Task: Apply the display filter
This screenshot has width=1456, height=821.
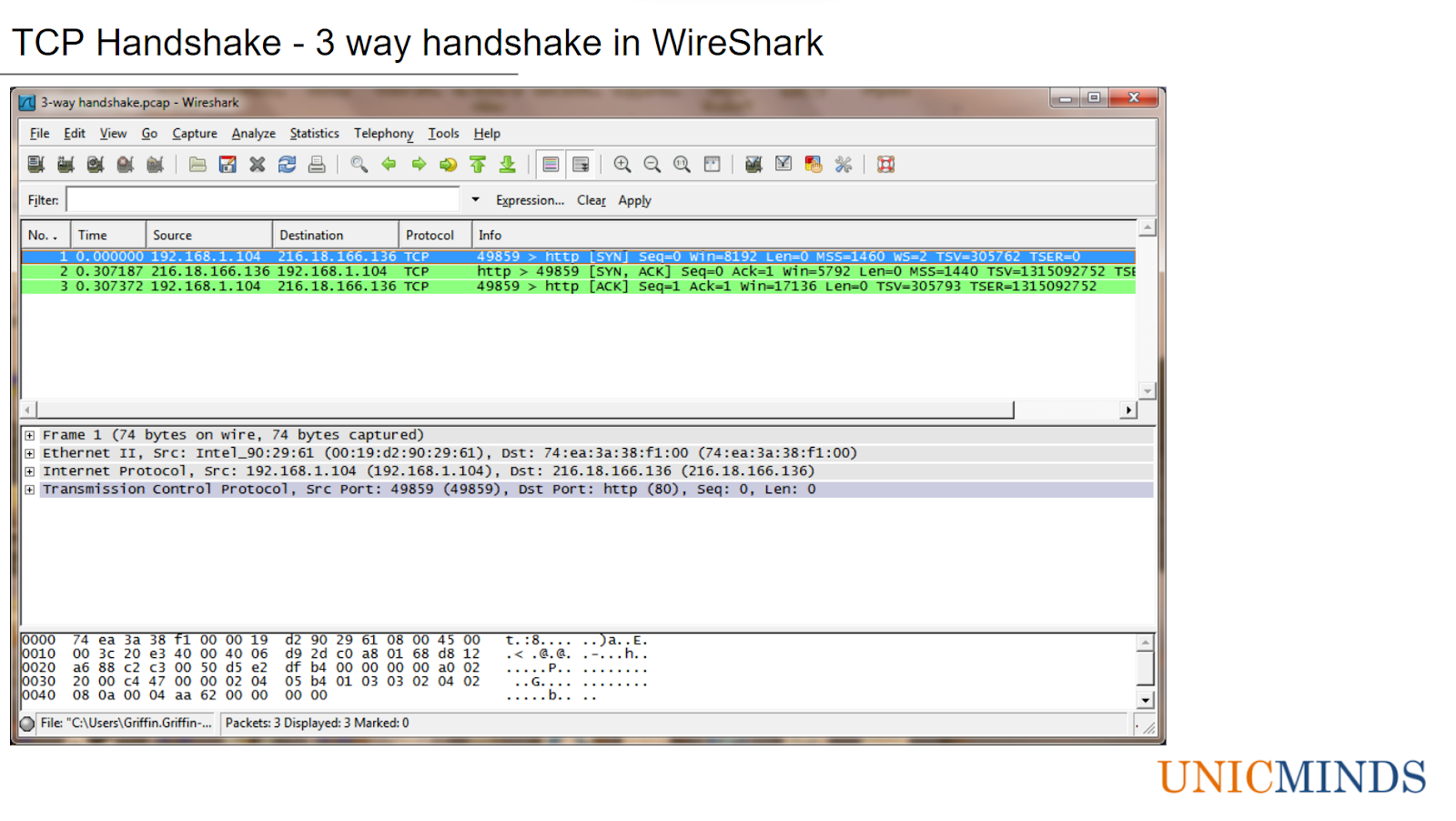Action: pos(634,200)
